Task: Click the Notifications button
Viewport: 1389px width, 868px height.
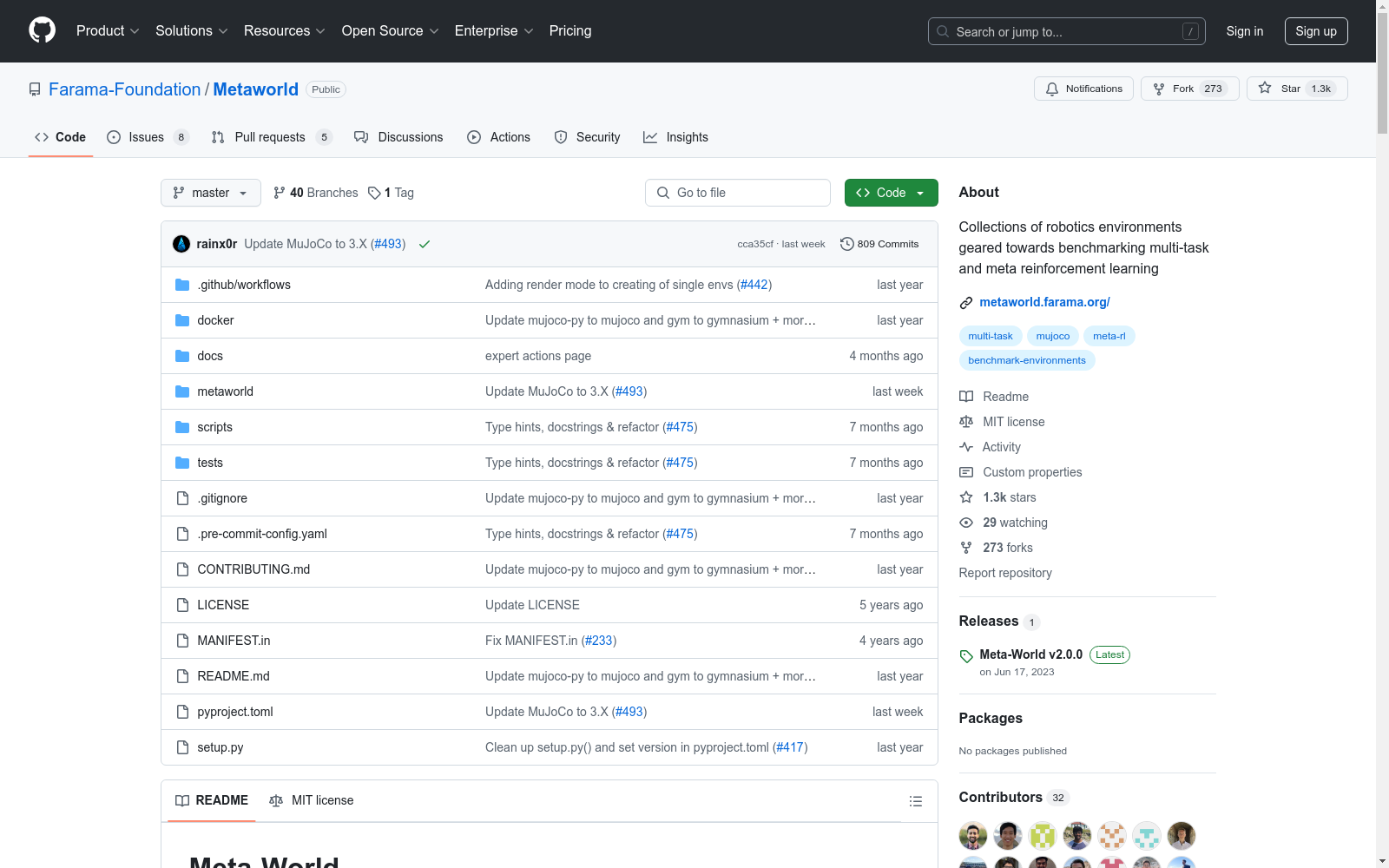Action: click(1083, 89)
